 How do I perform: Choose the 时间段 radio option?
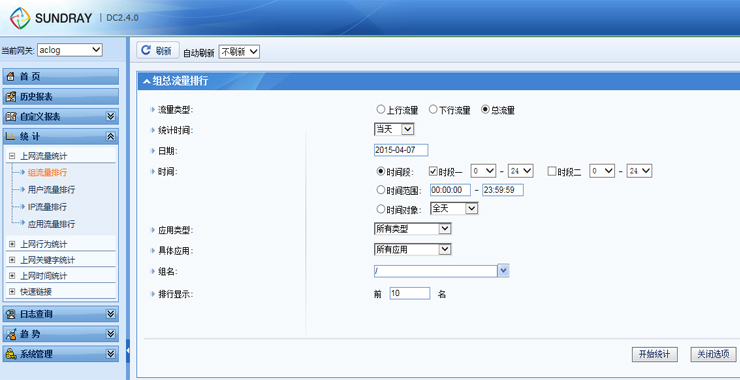[380, 171]
